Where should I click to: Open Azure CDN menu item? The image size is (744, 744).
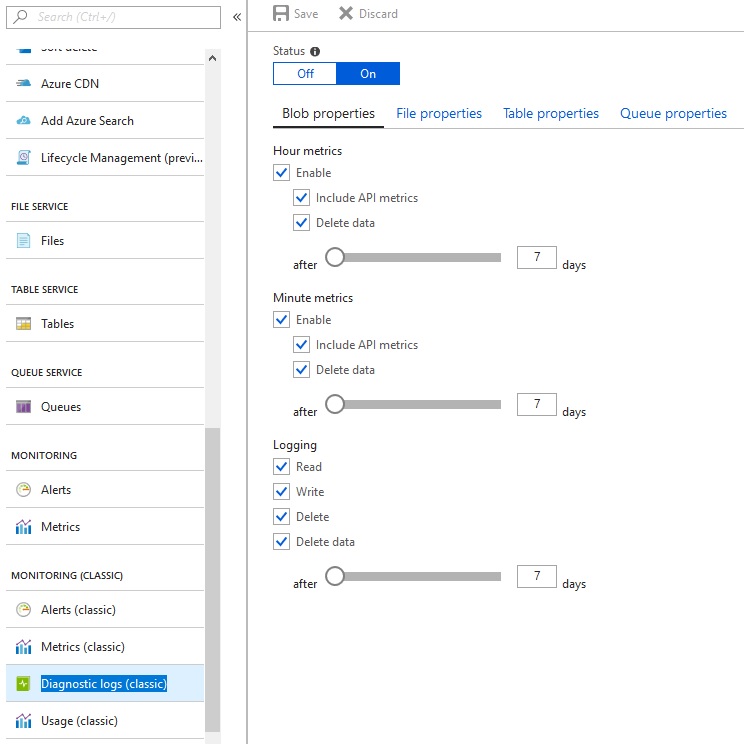[105, 84]
